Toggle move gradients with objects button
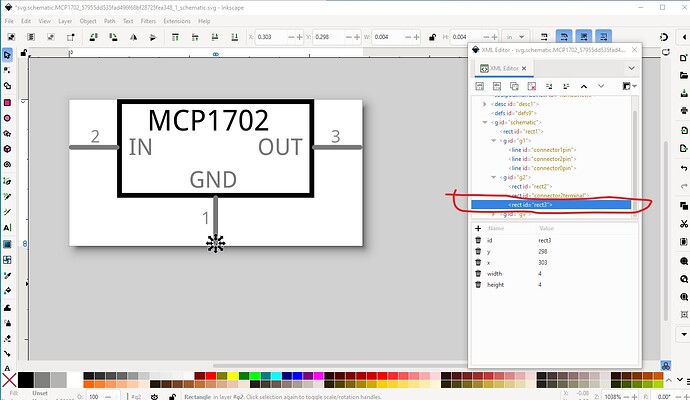 [584, 37]
